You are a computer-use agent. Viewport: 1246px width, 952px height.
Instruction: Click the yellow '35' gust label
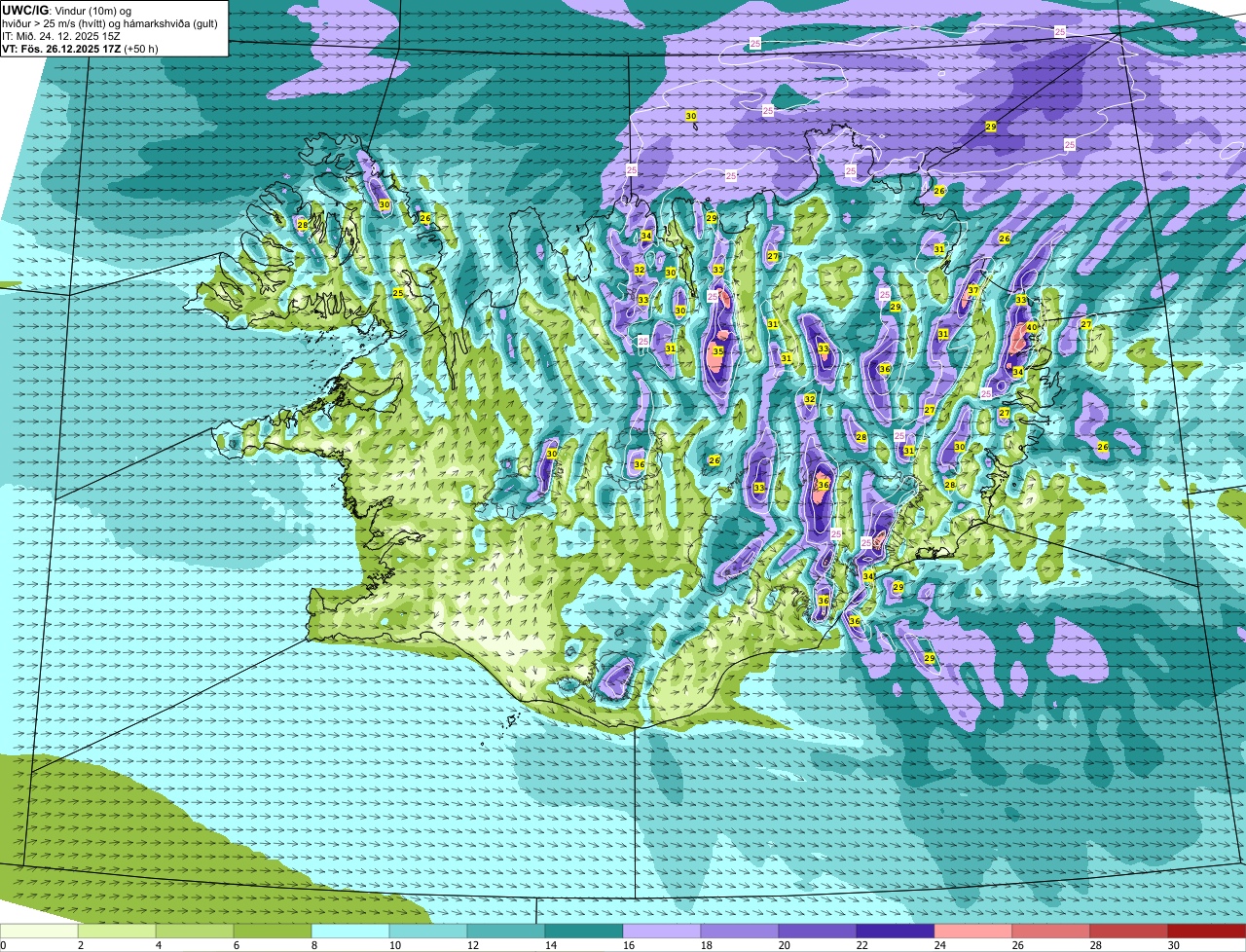coord(717,351)
